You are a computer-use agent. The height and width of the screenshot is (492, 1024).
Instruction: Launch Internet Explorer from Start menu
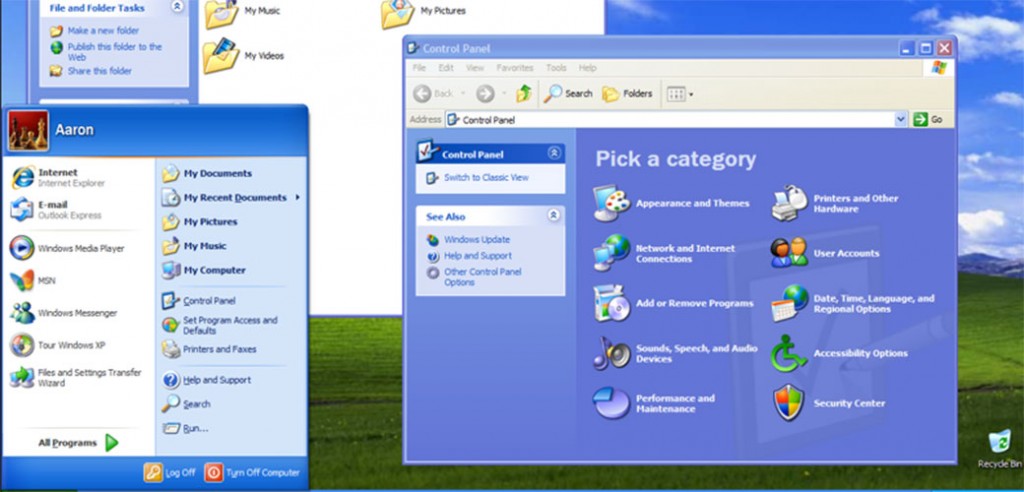click(x=59, y=178)
